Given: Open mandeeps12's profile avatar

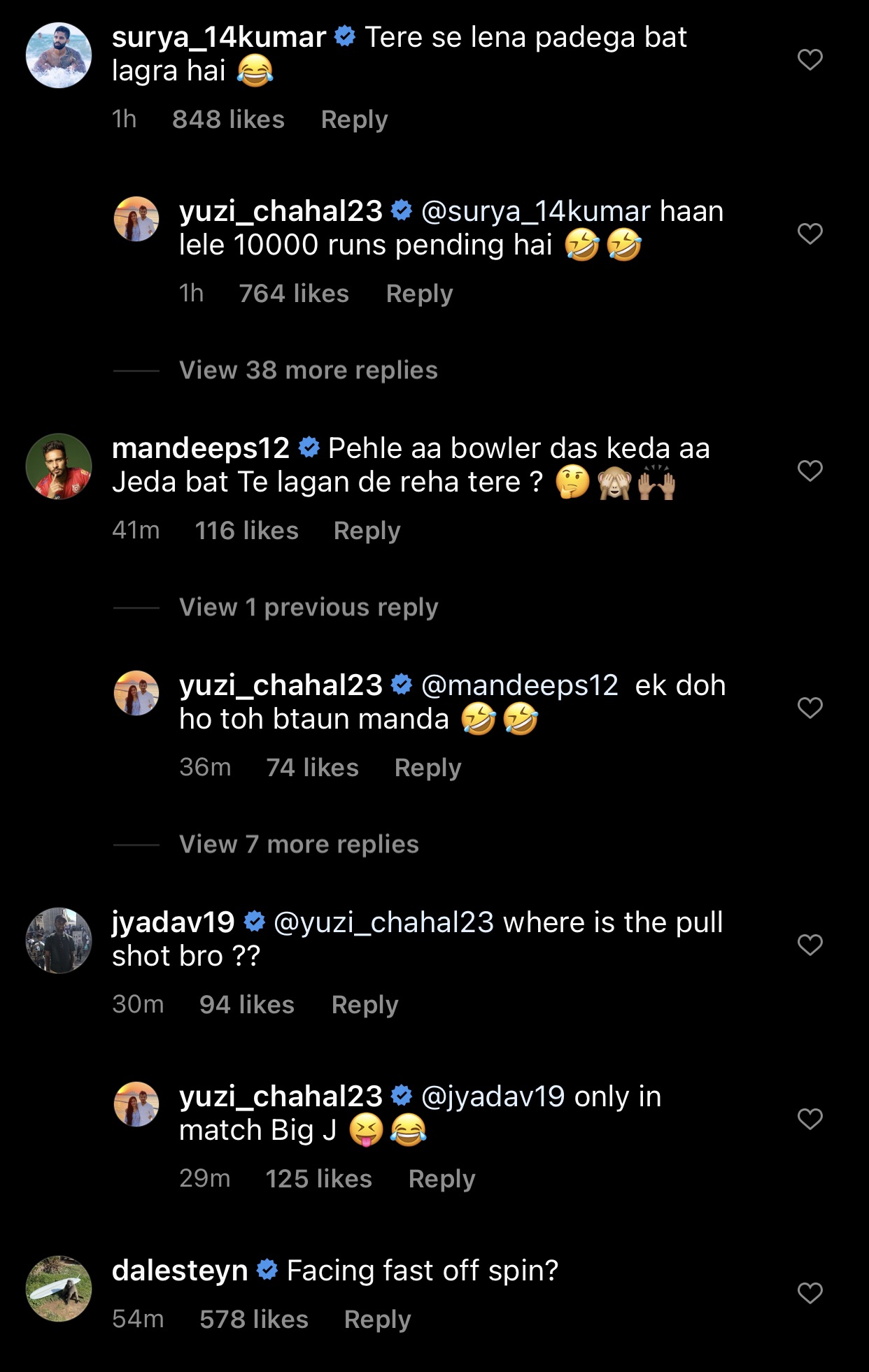Looking at the screenshot, I should (x=59, y=466).
